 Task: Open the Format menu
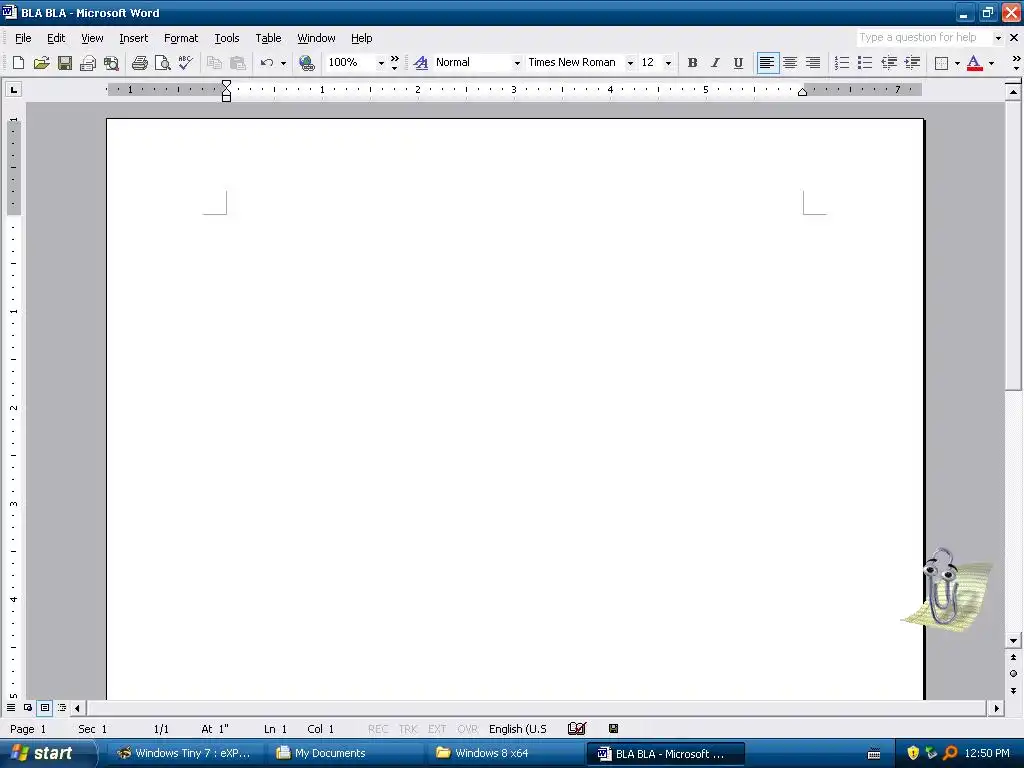pyautogui.click(x=181, y=38)
